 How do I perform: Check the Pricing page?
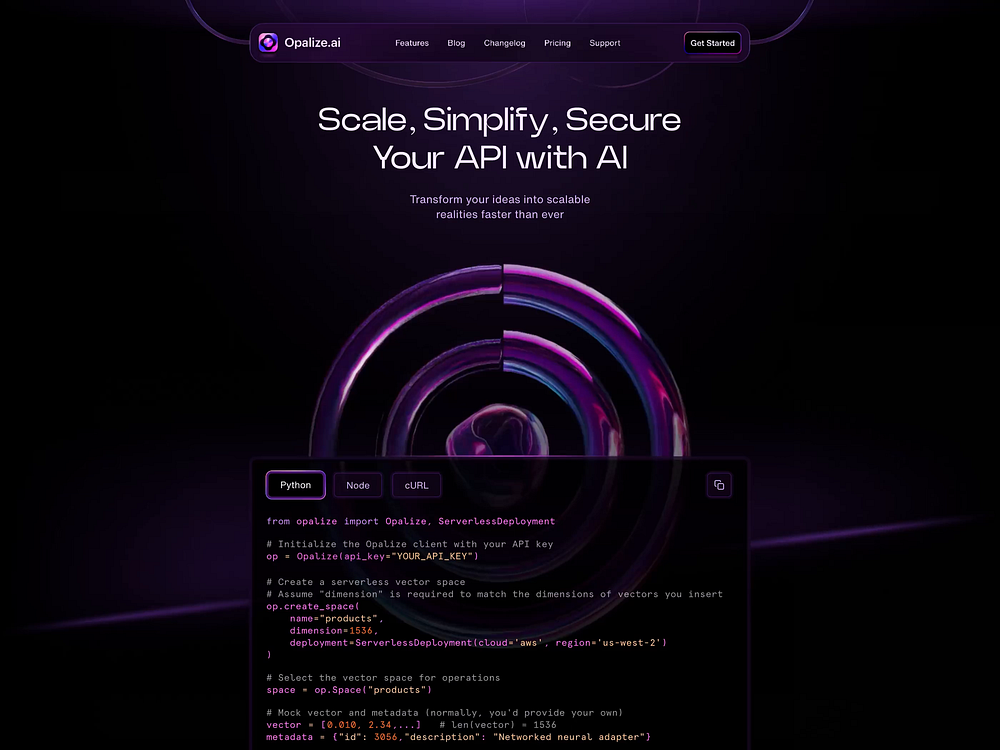[x=557, y=43]
